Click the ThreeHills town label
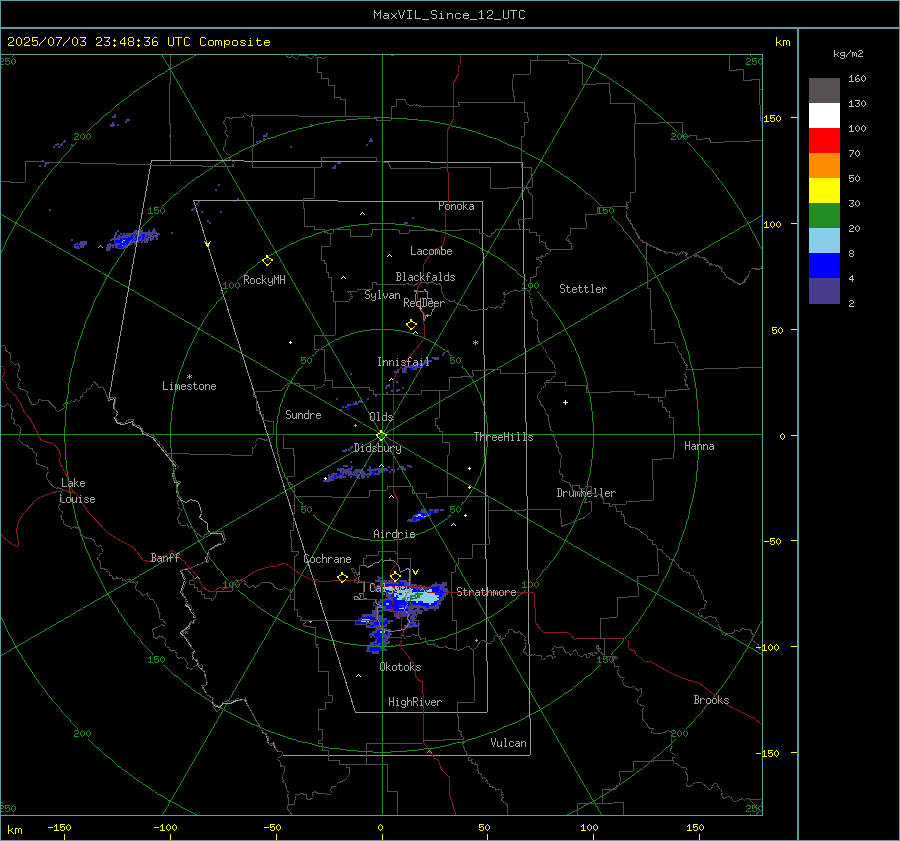Viewport: 900px width, 841px height. 503,437
